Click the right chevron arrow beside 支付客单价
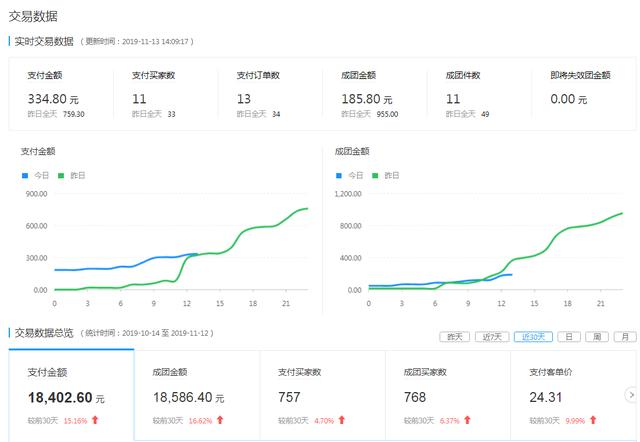The image size is (640, 442). [631, 395]
